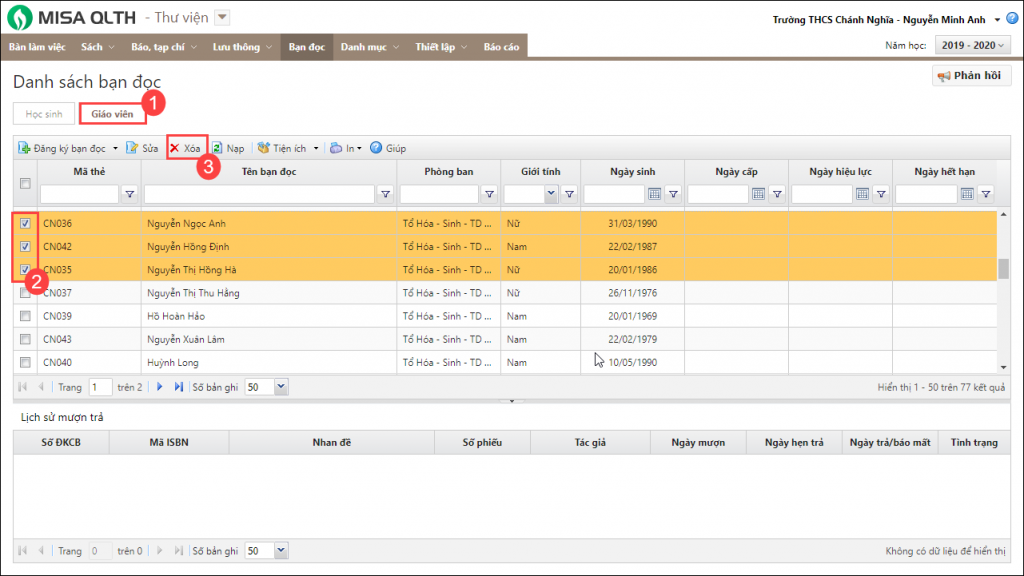The height and width of the screenshot is (576, 1024).
Task: Tick the checkbox for CN037 row
Action: (x=25, y=293)
